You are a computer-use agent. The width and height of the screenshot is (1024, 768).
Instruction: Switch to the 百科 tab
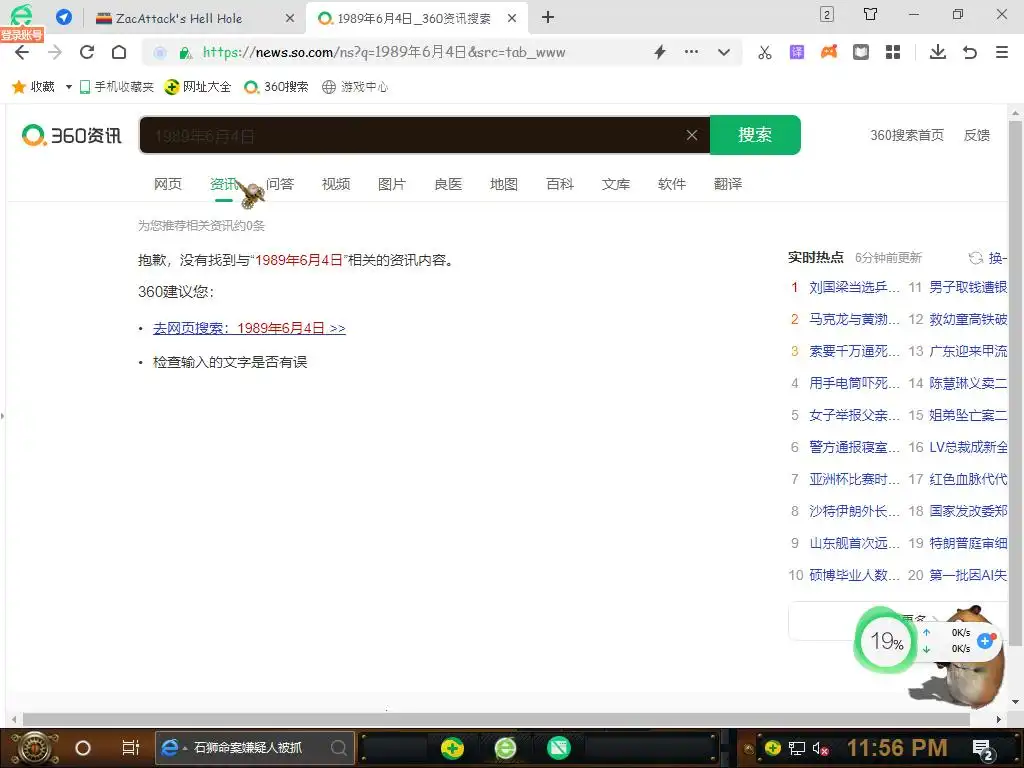pos(560,184)
